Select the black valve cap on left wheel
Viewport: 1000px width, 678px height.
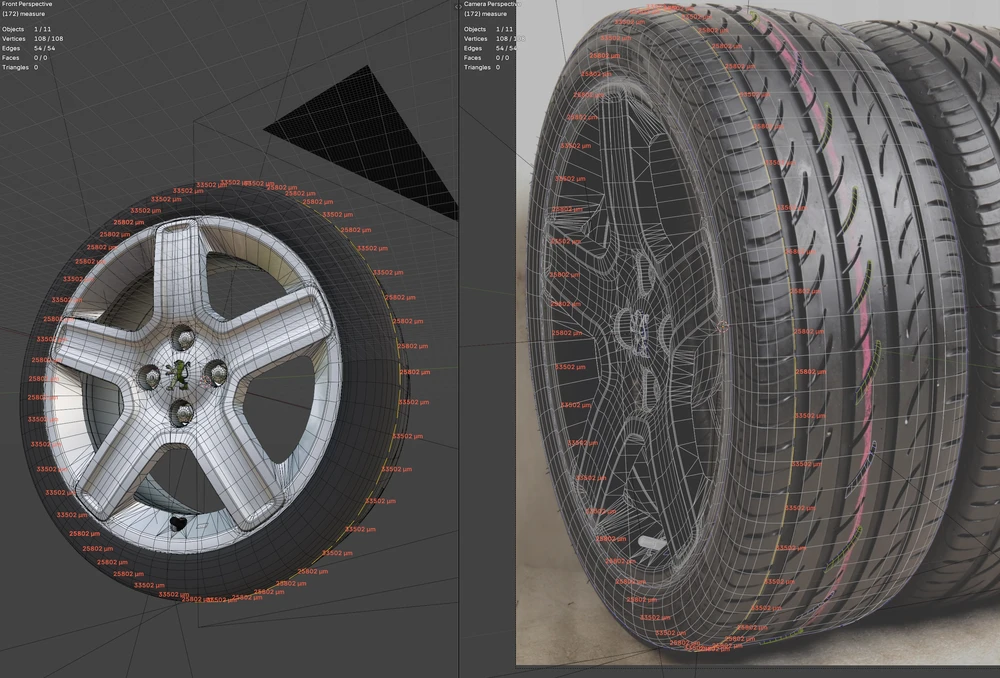(x=180, y=523)
